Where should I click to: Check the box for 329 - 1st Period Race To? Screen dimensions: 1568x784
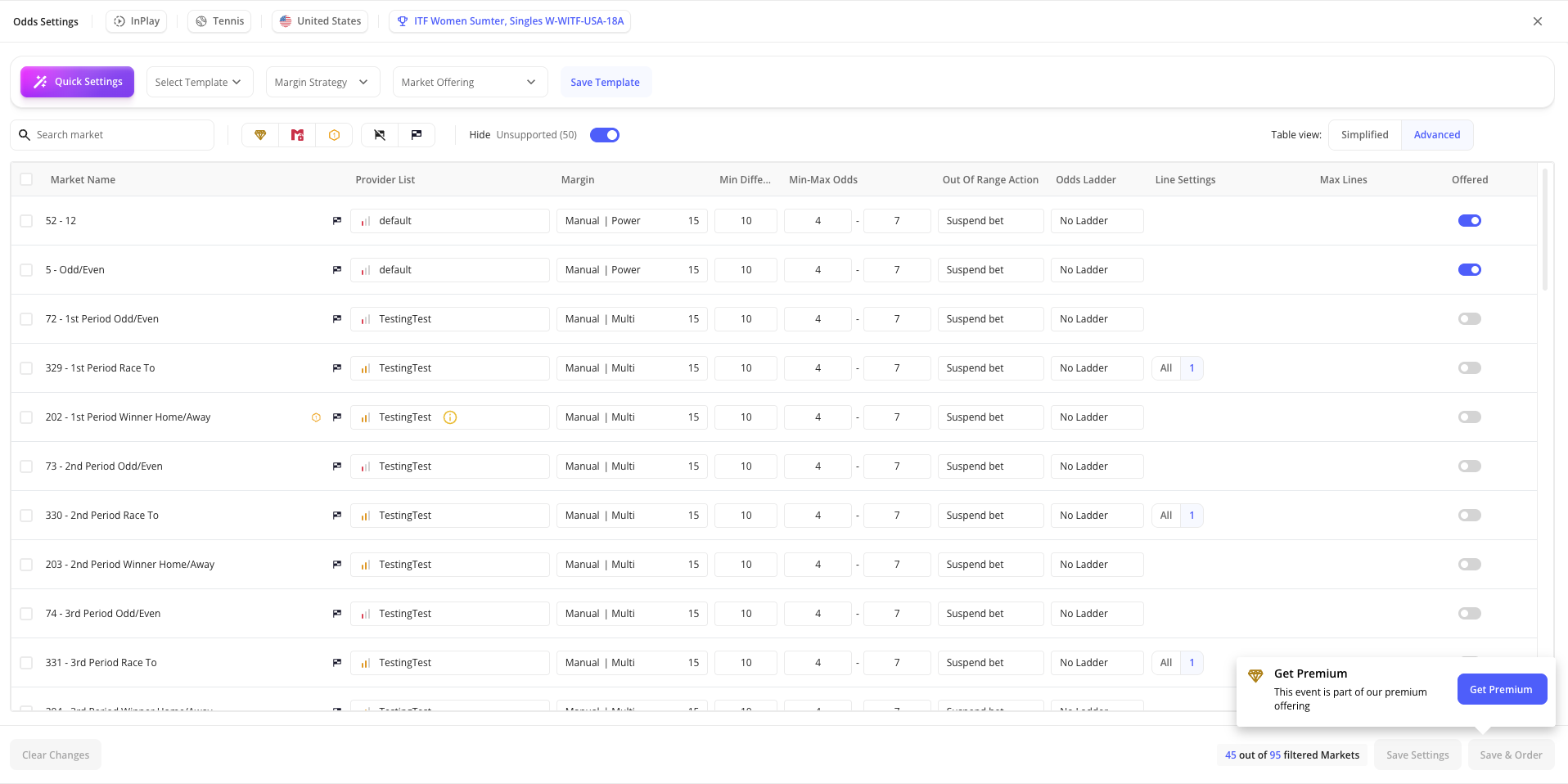click(26, 368)
